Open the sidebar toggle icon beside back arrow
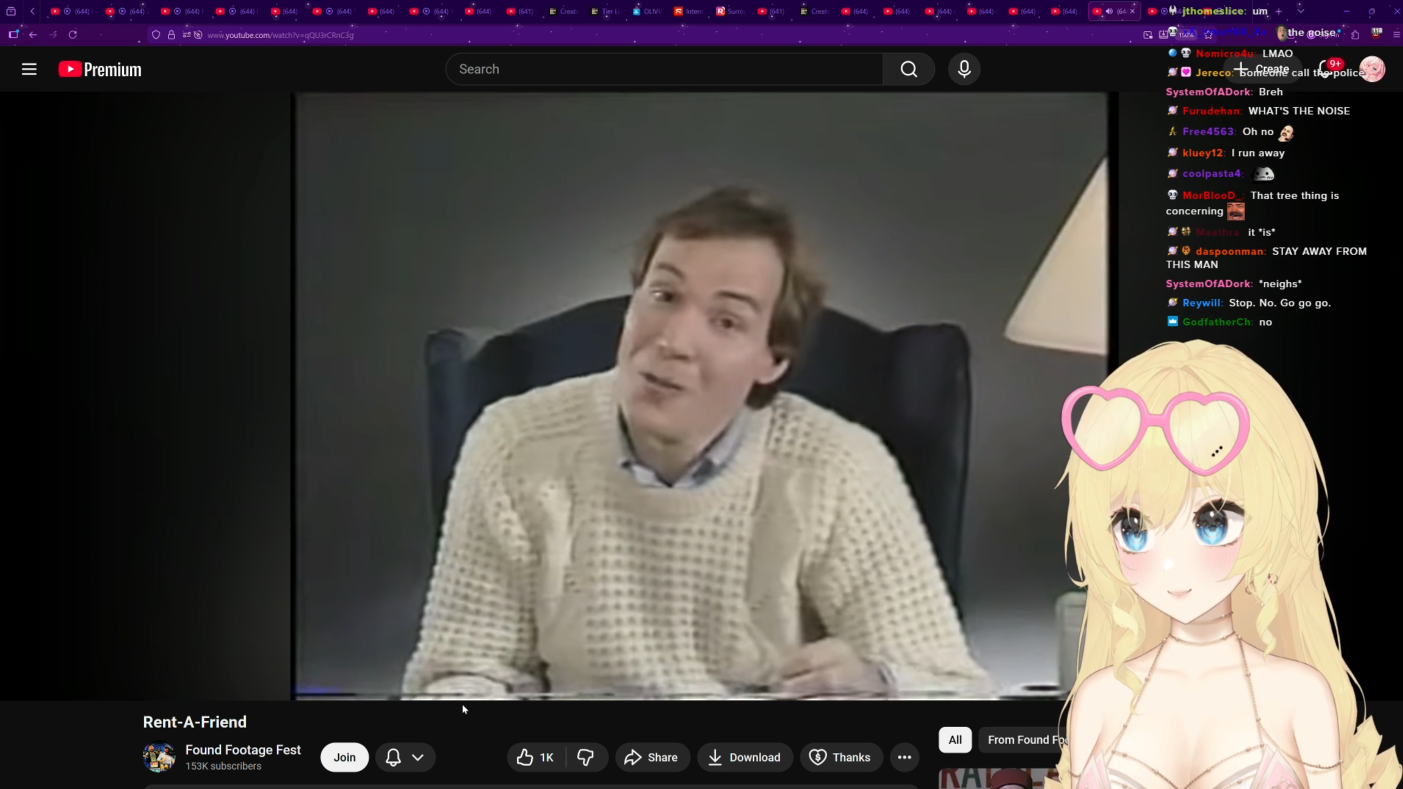Viewport: 1403px width, 789px height. click(x=13, y=34)
